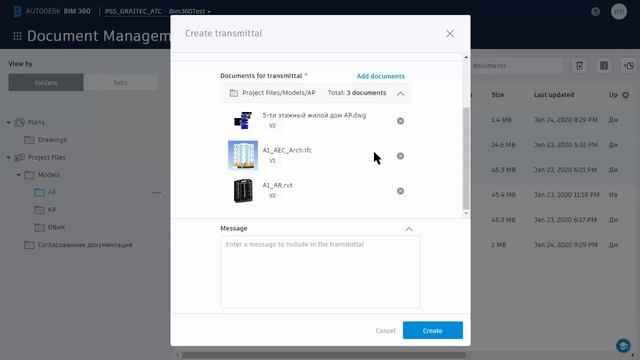Click the 'Jan 24, 2020 9:29 PM' cell in the 1.4 MB row
The width and height of the screenshot is (640, 360).
[x=565, y=120]
